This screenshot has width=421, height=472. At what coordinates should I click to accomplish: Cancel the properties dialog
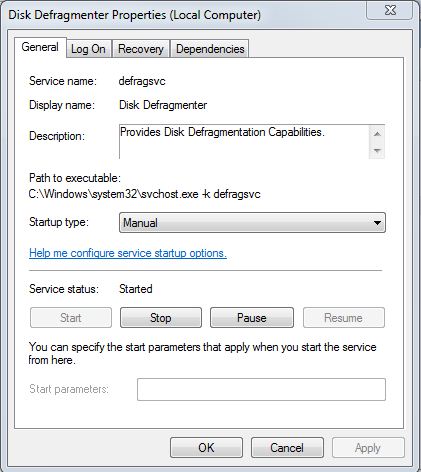287,448
